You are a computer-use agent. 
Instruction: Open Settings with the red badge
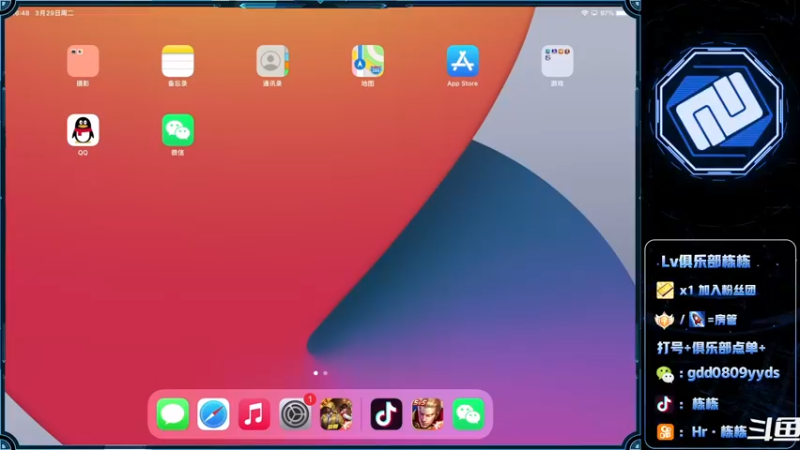click(295, 414)
